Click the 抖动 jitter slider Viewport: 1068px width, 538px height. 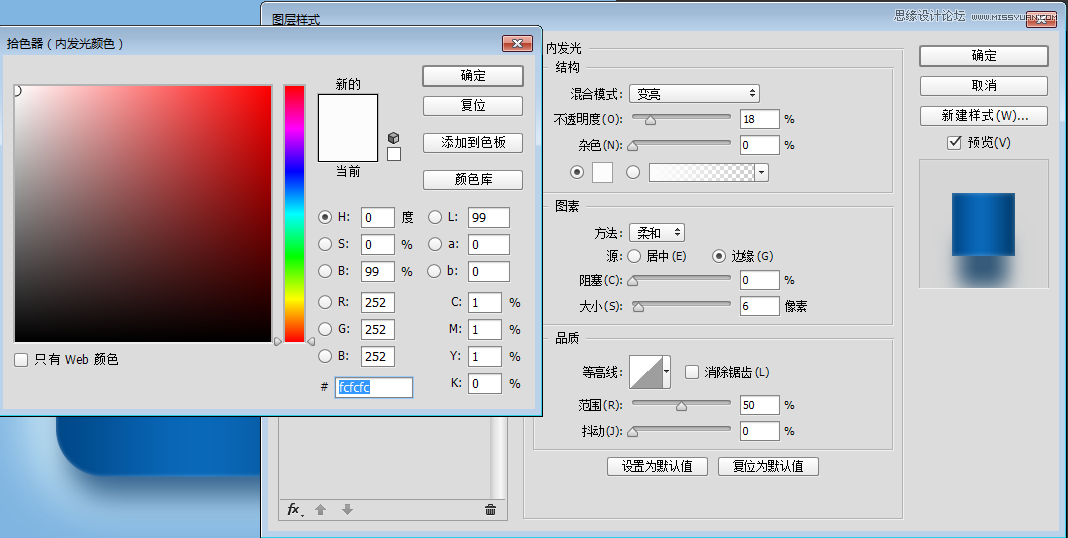pyautogui.click(x=681, y=430)
